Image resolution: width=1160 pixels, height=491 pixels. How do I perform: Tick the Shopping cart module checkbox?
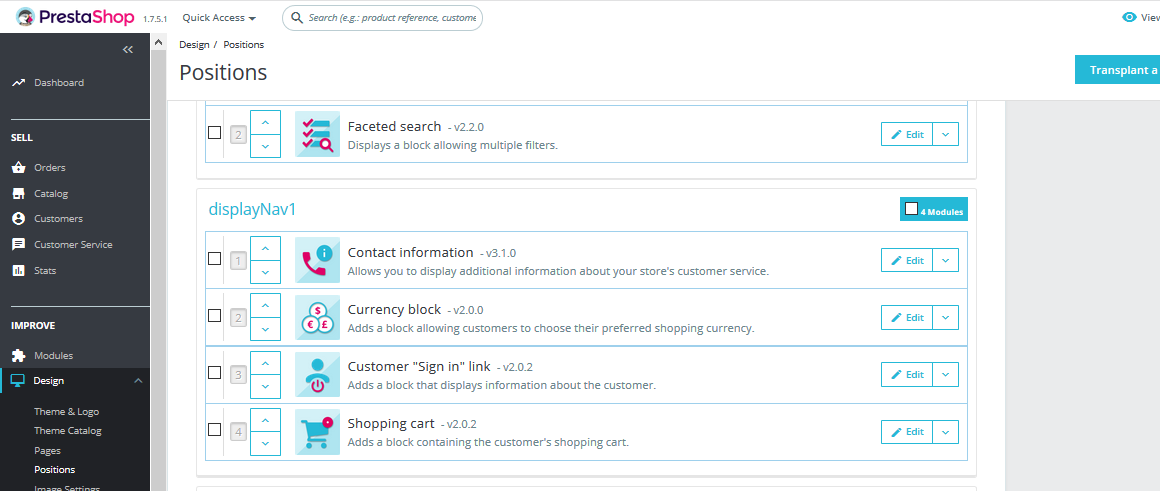pyautogui.click(x=214, y=430)
